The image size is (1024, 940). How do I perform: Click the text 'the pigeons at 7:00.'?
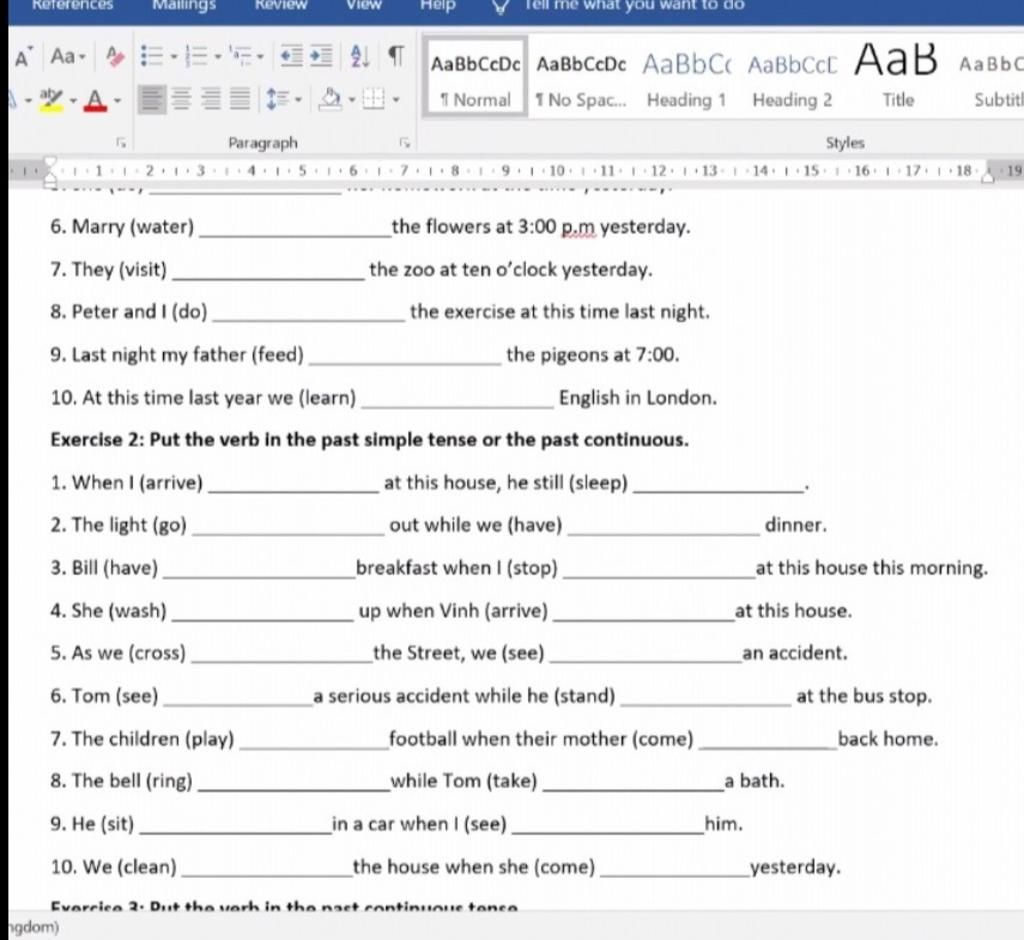tap(593, 354)
